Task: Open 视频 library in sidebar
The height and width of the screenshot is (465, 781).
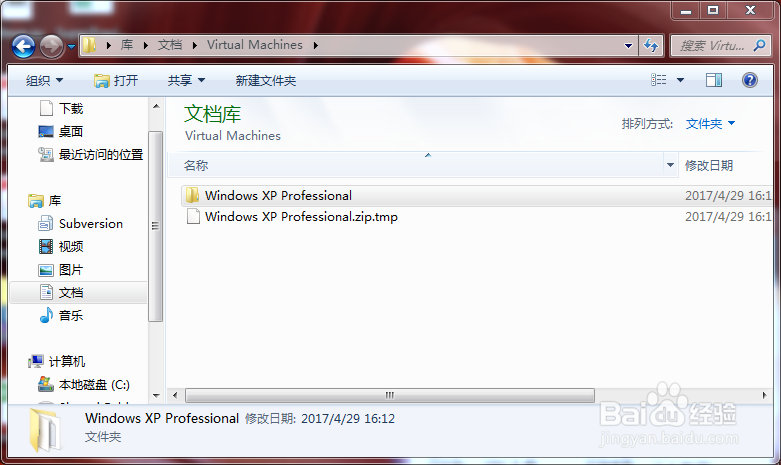Action: (71, 246)
